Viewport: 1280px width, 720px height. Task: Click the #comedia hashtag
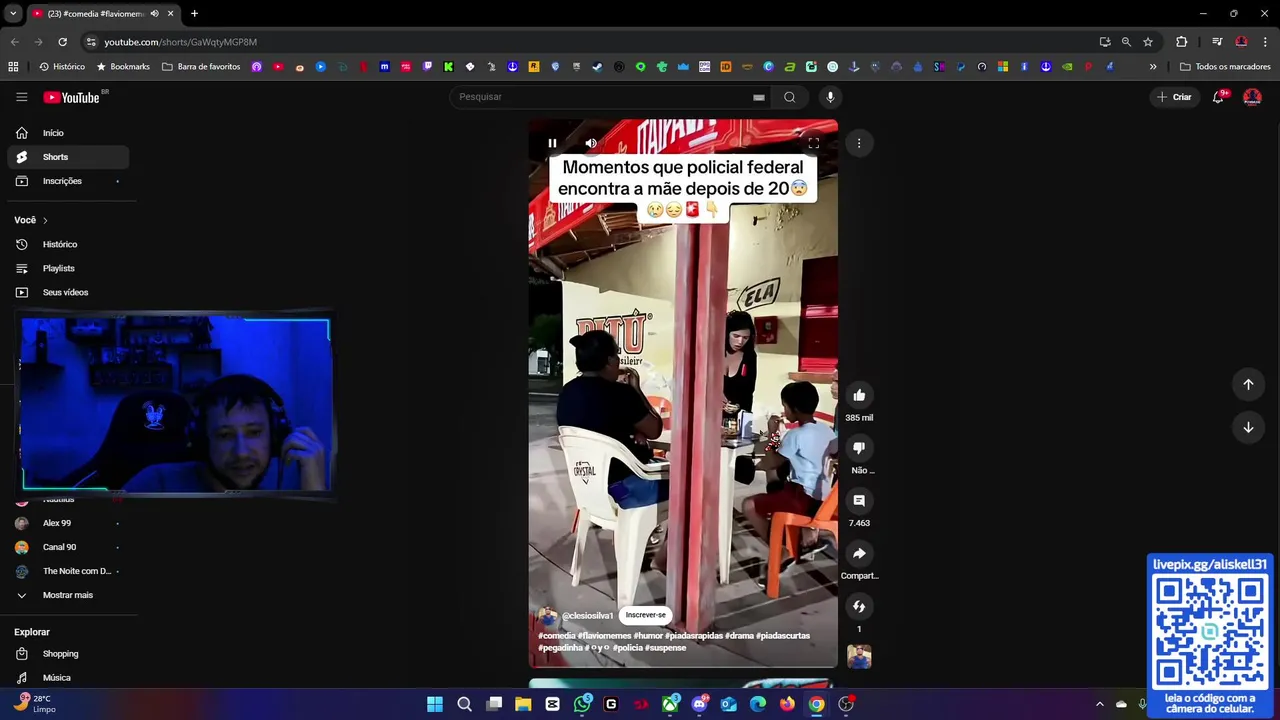pyautogui.click(x=557, y=636)
